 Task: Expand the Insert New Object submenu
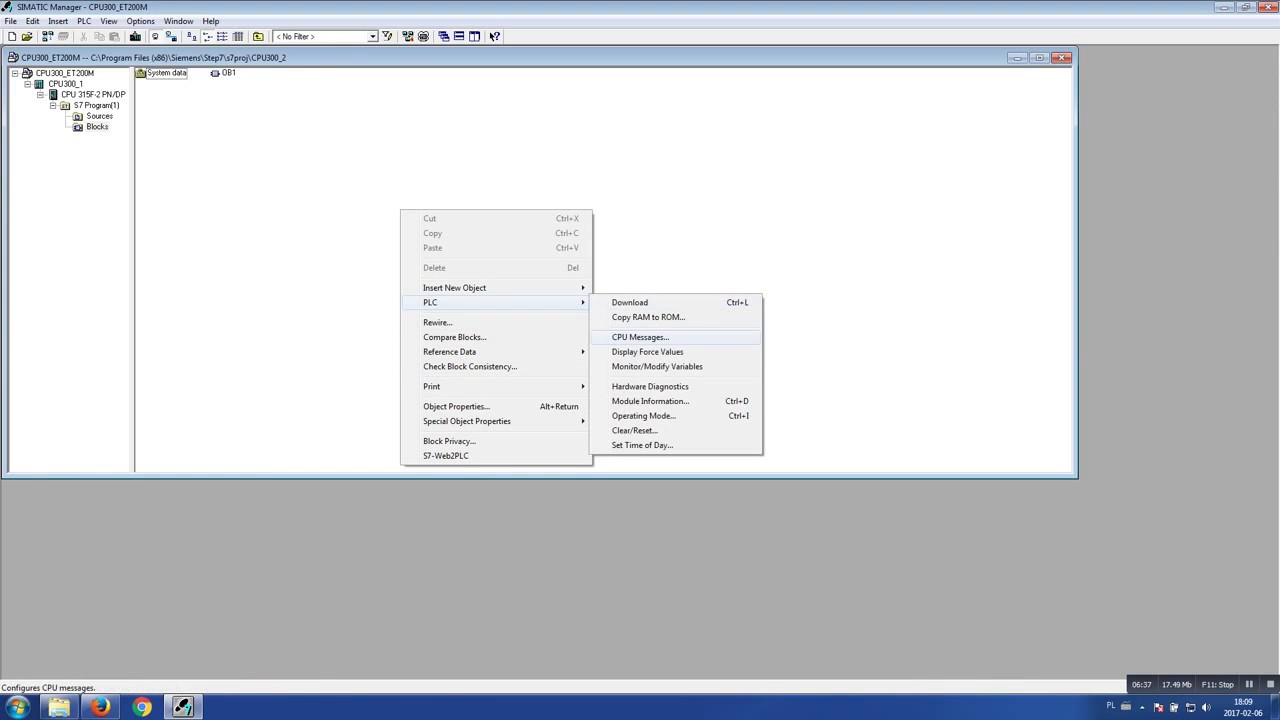[x=496, y=288]
